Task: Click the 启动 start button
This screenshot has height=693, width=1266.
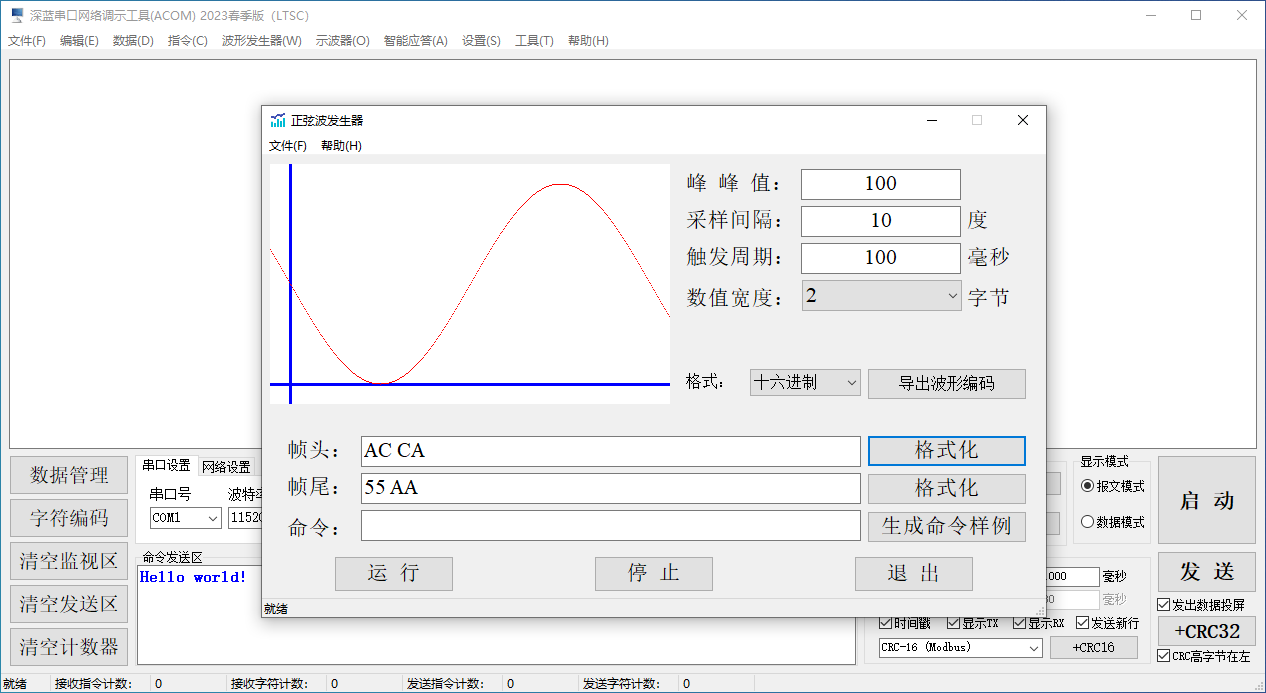Action: [1207, 501]
